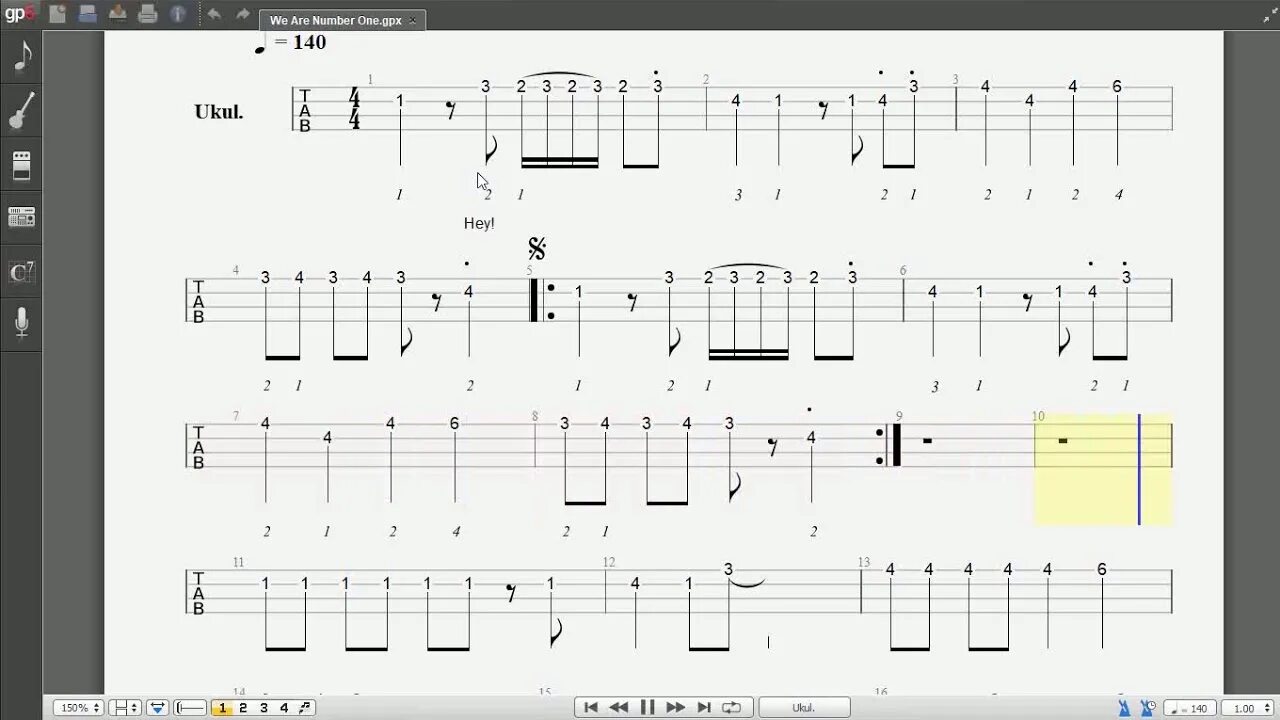Undo the last action
Screen dimensions: 1280x720
coord(214,14)
